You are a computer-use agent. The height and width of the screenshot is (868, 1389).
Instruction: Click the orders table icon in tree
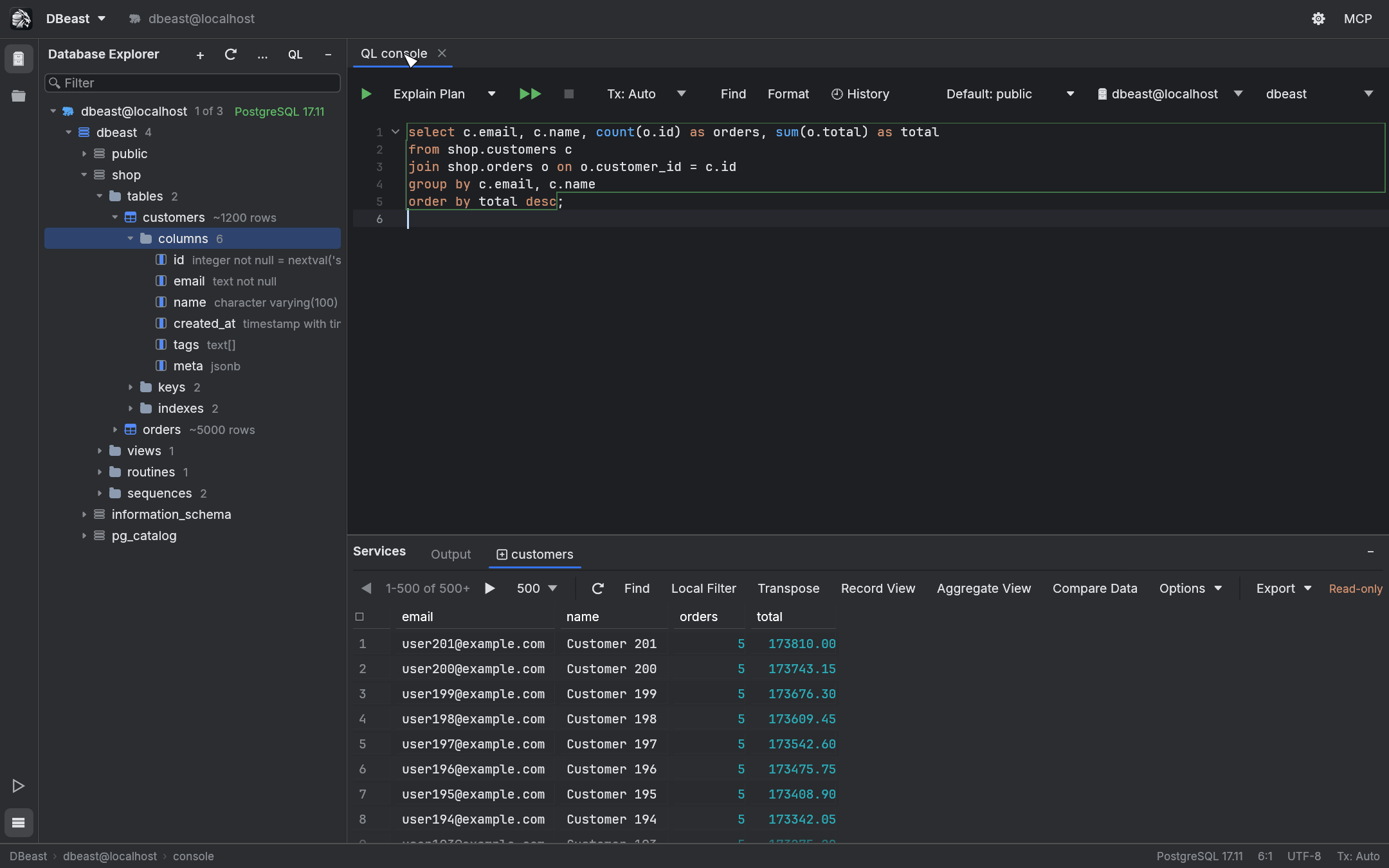131,429
